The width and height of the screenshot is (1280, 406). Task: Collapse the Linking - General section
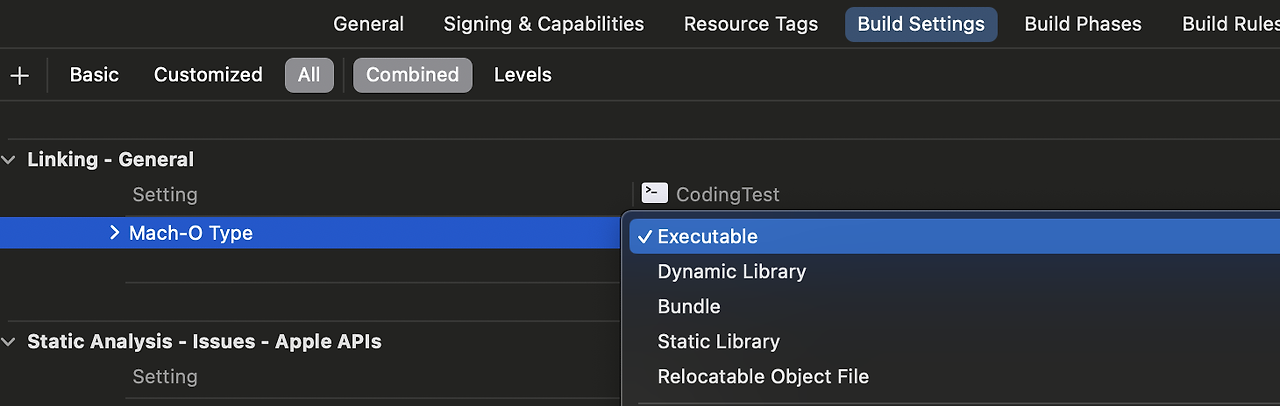coord(10,160)
